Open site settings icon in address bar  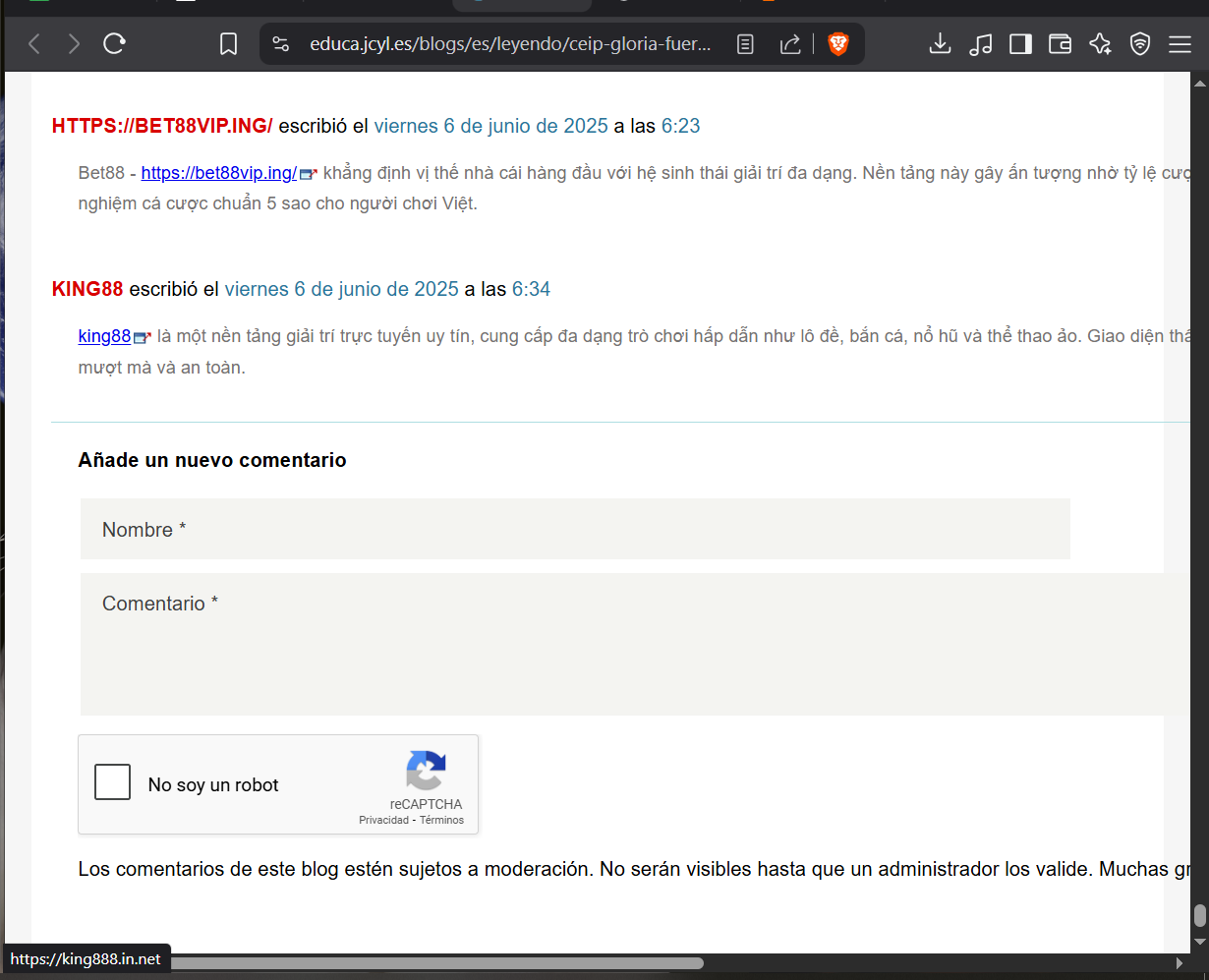(x=281, y=44)
